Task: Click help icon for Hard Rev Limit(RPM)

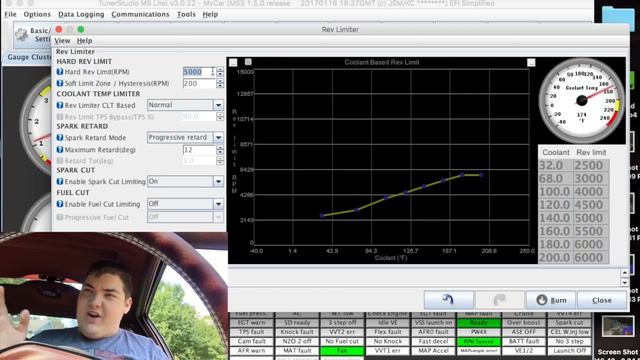Action: pyautogui.click(x=60, y=72)
